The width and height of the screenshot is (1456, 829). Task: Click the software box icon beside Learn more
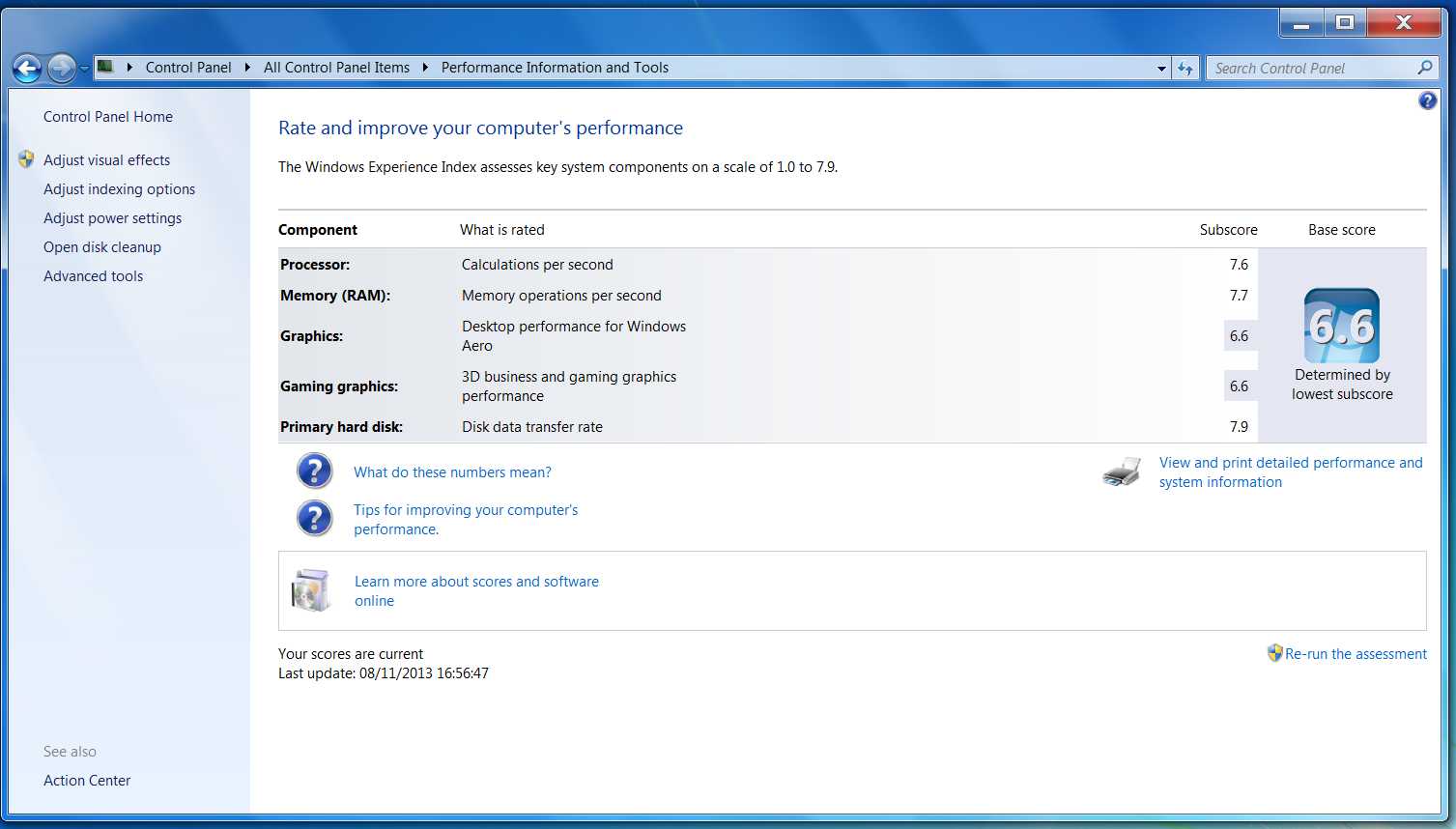point(311,590)
